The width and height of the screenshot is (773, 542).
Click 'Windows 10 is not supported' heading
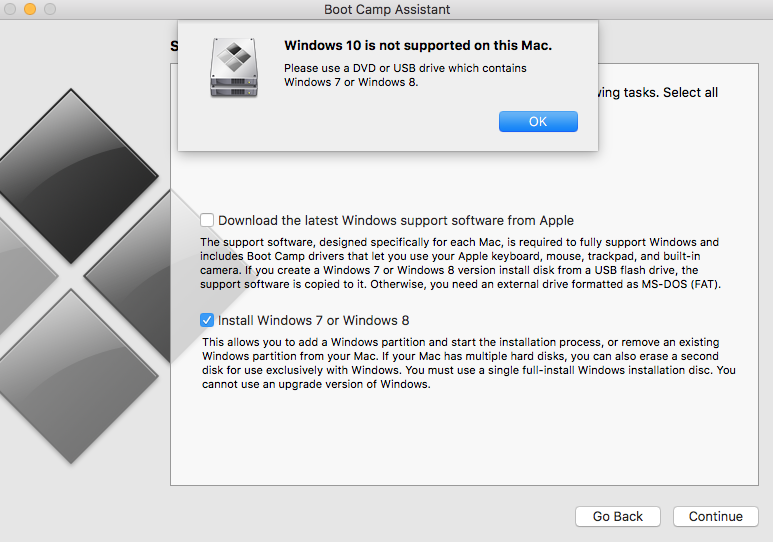[x=418, y=45]
